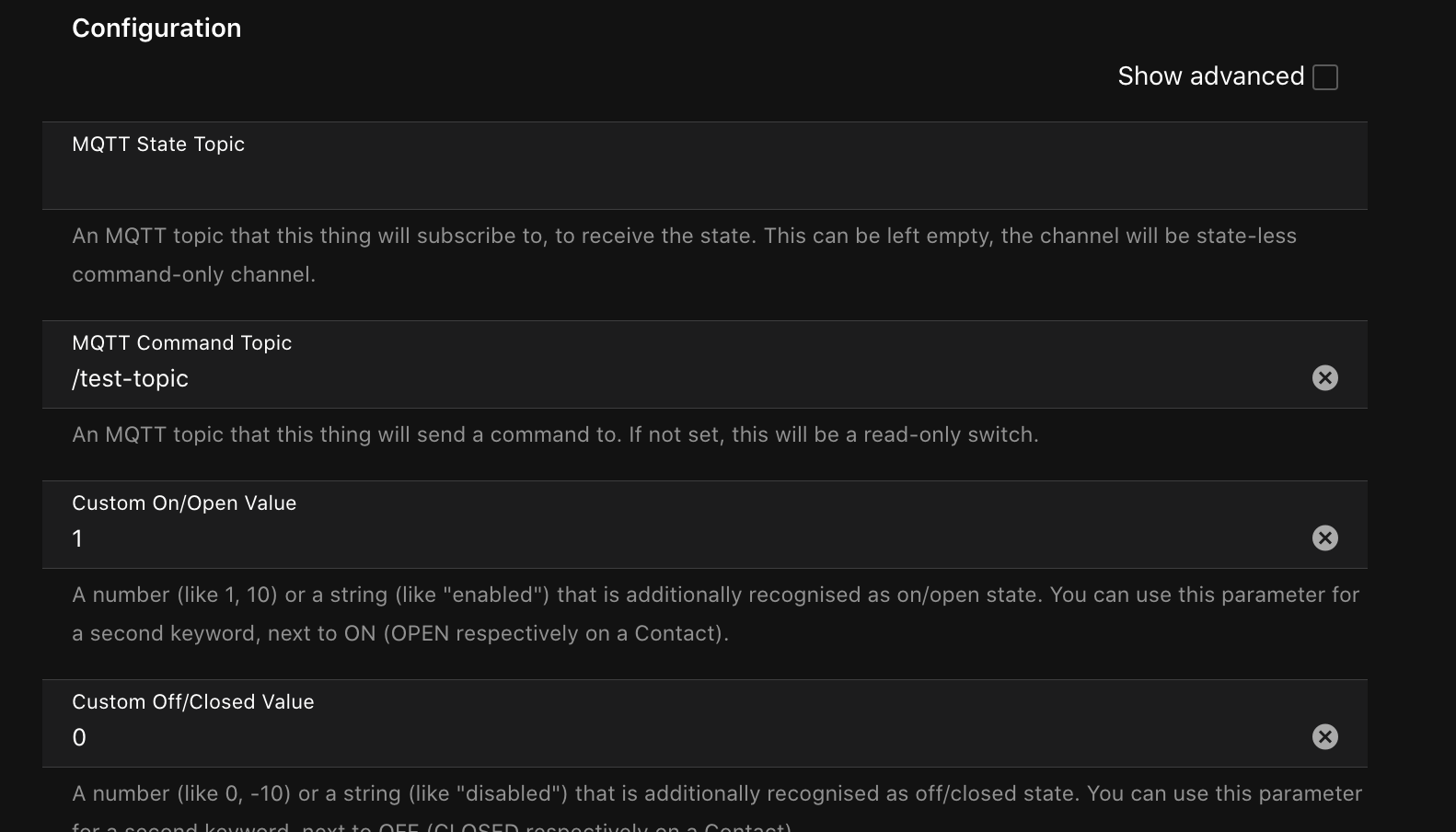Screen dimensions: 1456x832
Task: Select the /test-topic text
Action: tap(130, 378)
